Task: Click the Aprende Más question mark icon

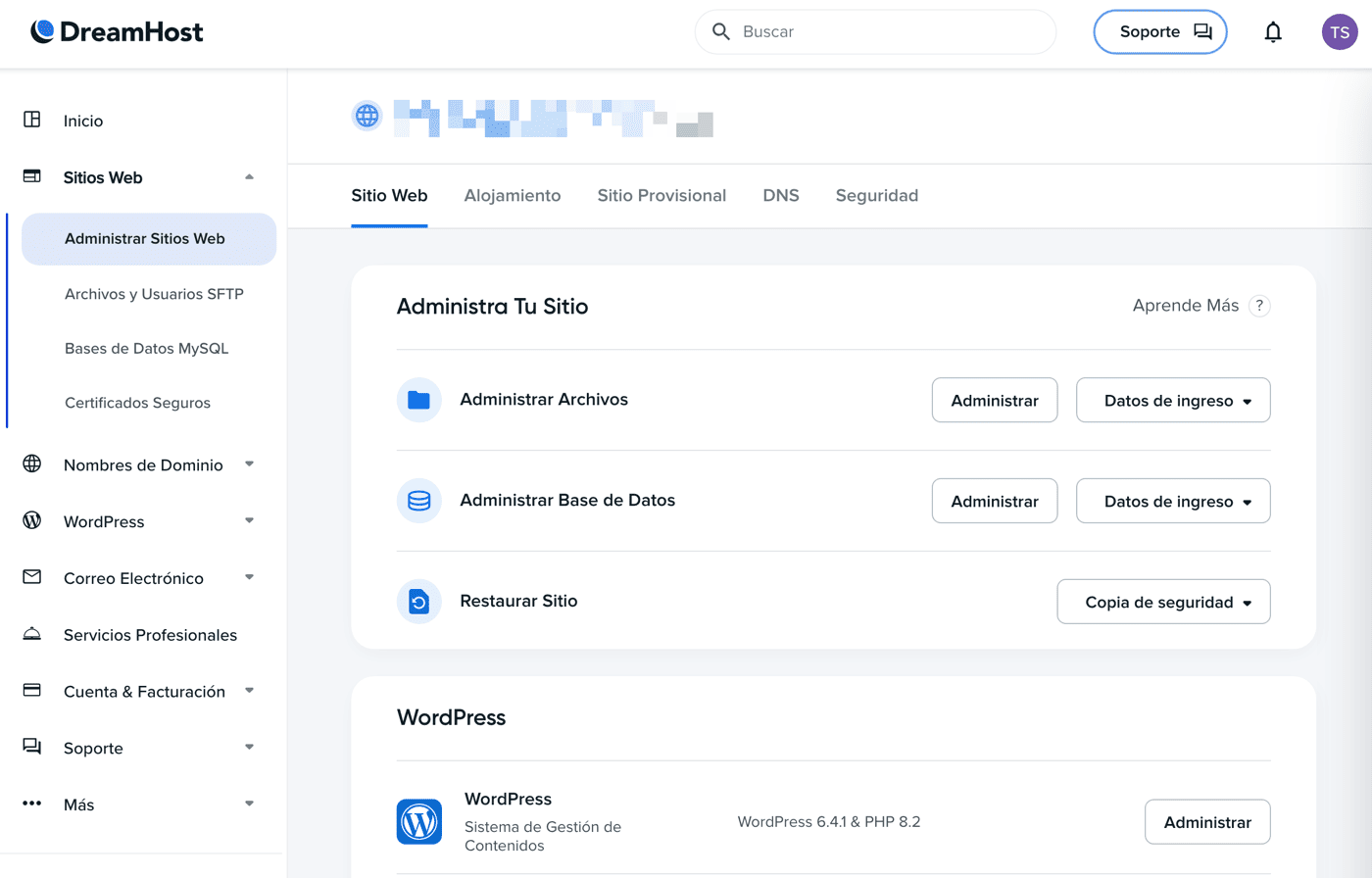Action: tap(1259, 306)
